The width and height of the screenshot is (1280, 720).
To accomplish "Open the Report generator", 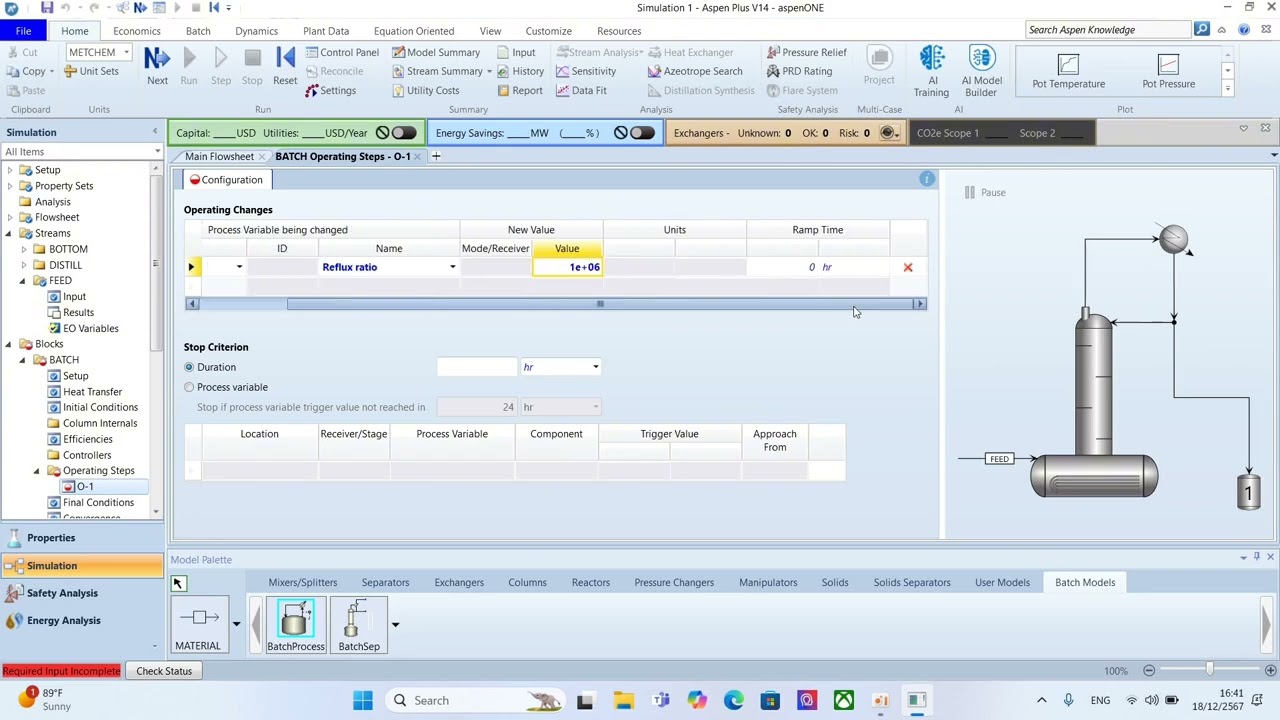I will (x=519, y=90).
